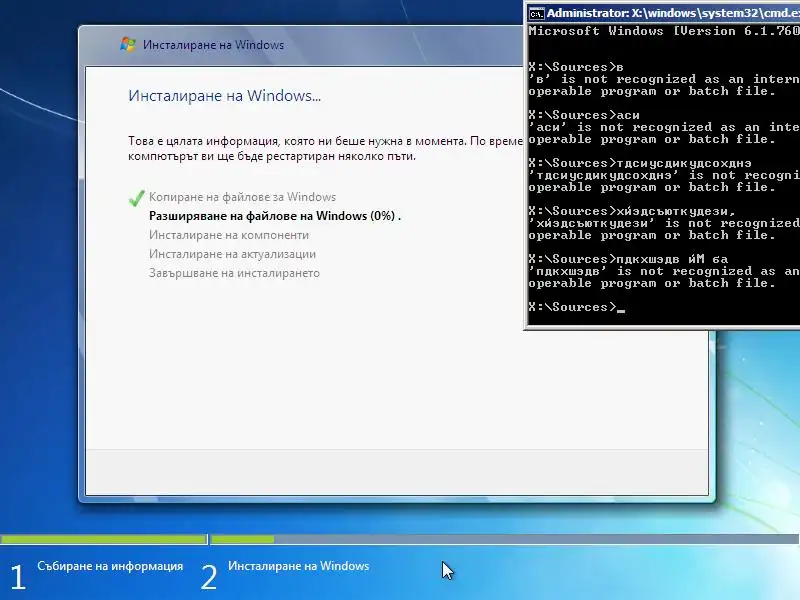Screen dimensions: 800x600
Task: Click step 'Инсталиране на компоненти'
Action: [229, 235]
